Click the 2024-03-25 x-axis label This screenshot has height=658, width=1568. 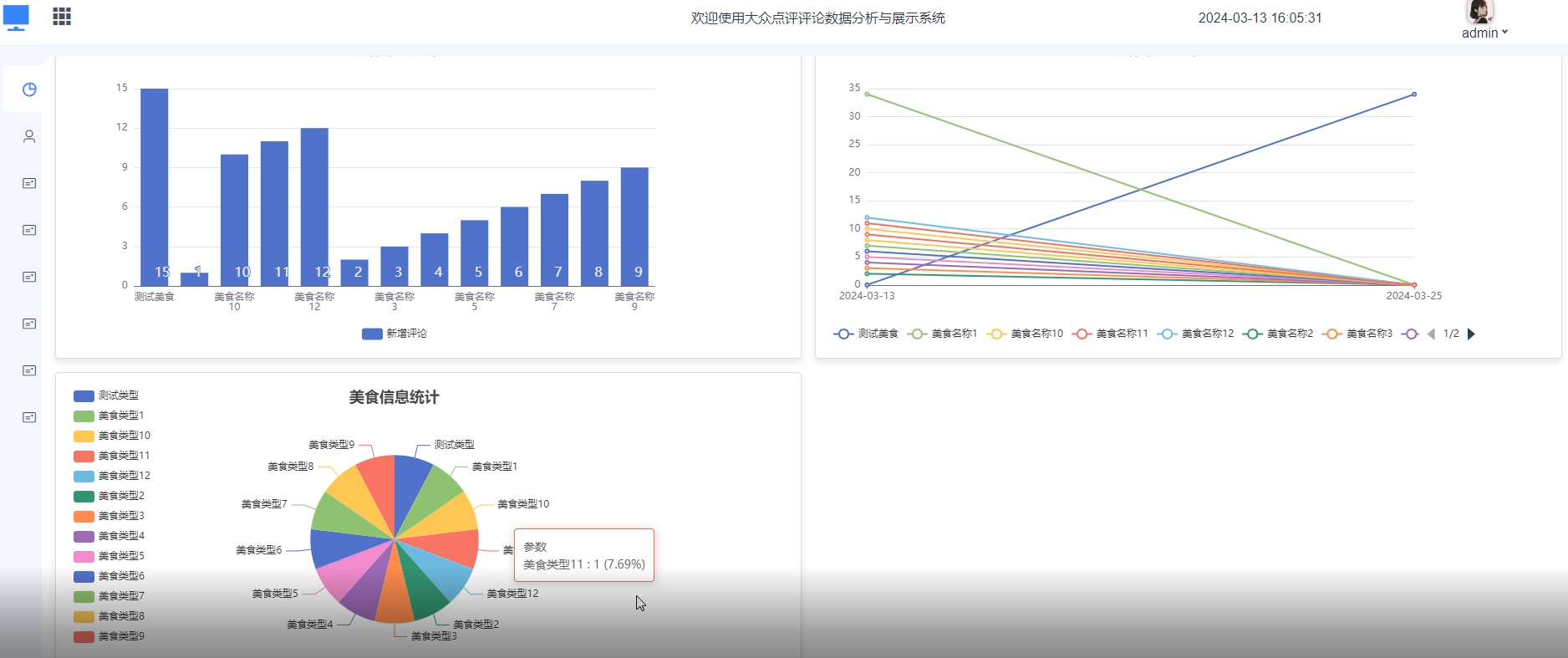(1413, 296)
